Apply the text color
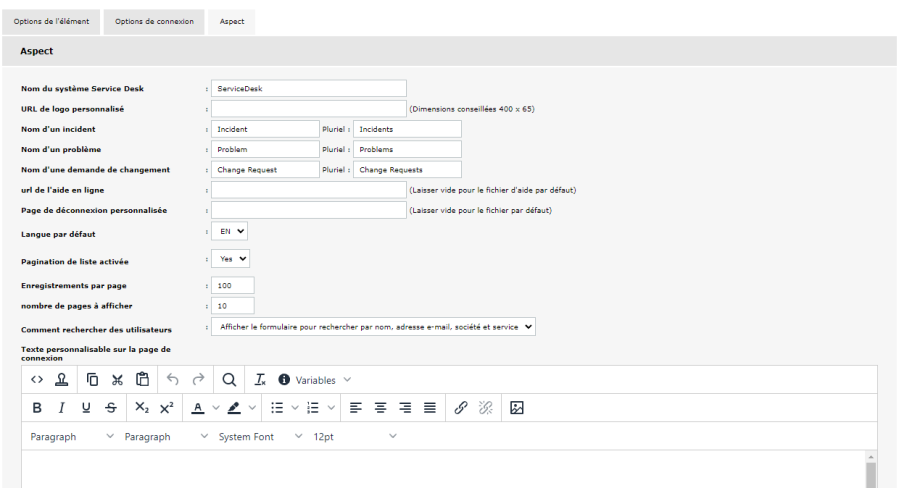 tap(198, 408)
